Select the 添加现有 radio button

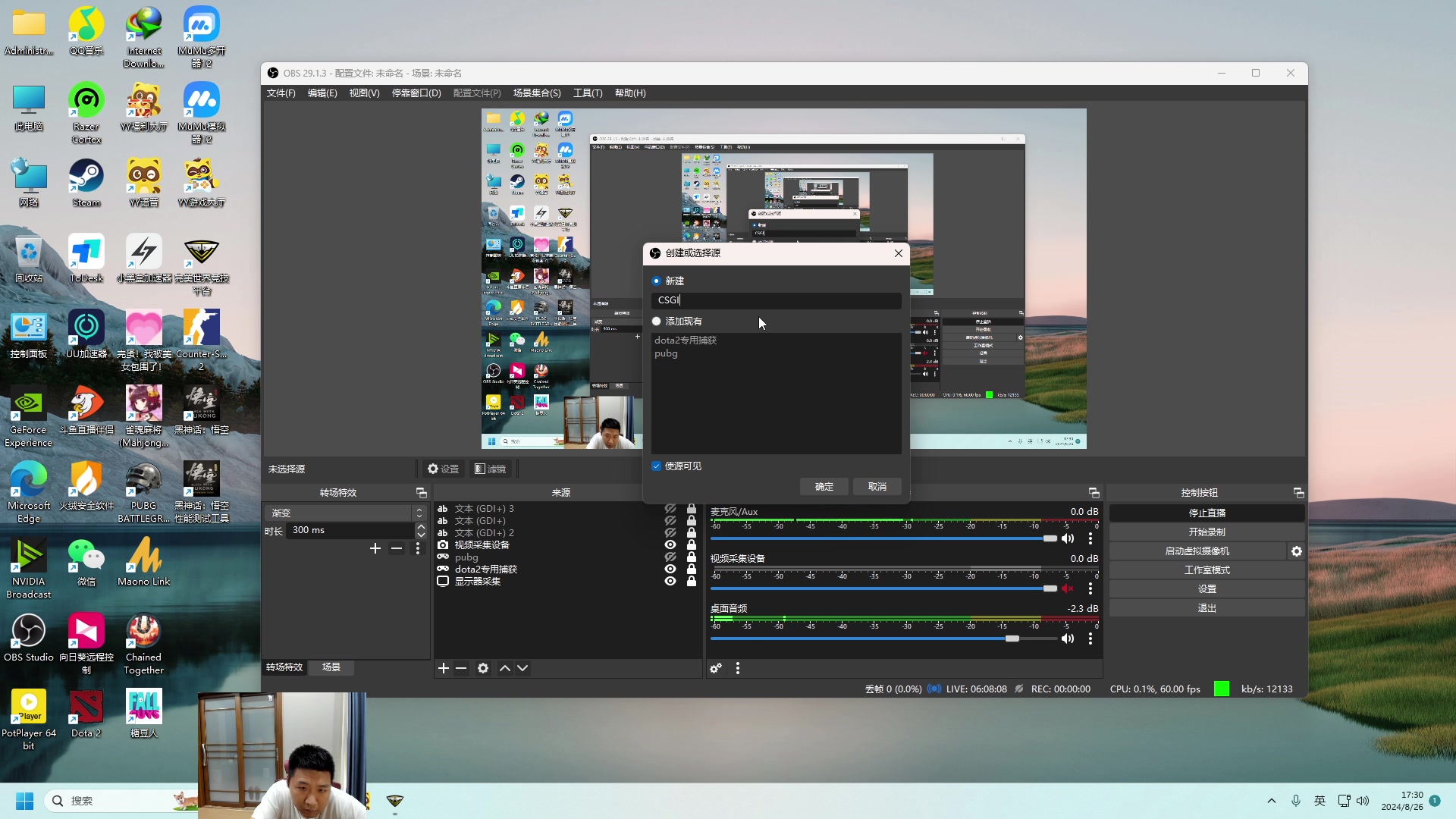[x=657, y=322]
